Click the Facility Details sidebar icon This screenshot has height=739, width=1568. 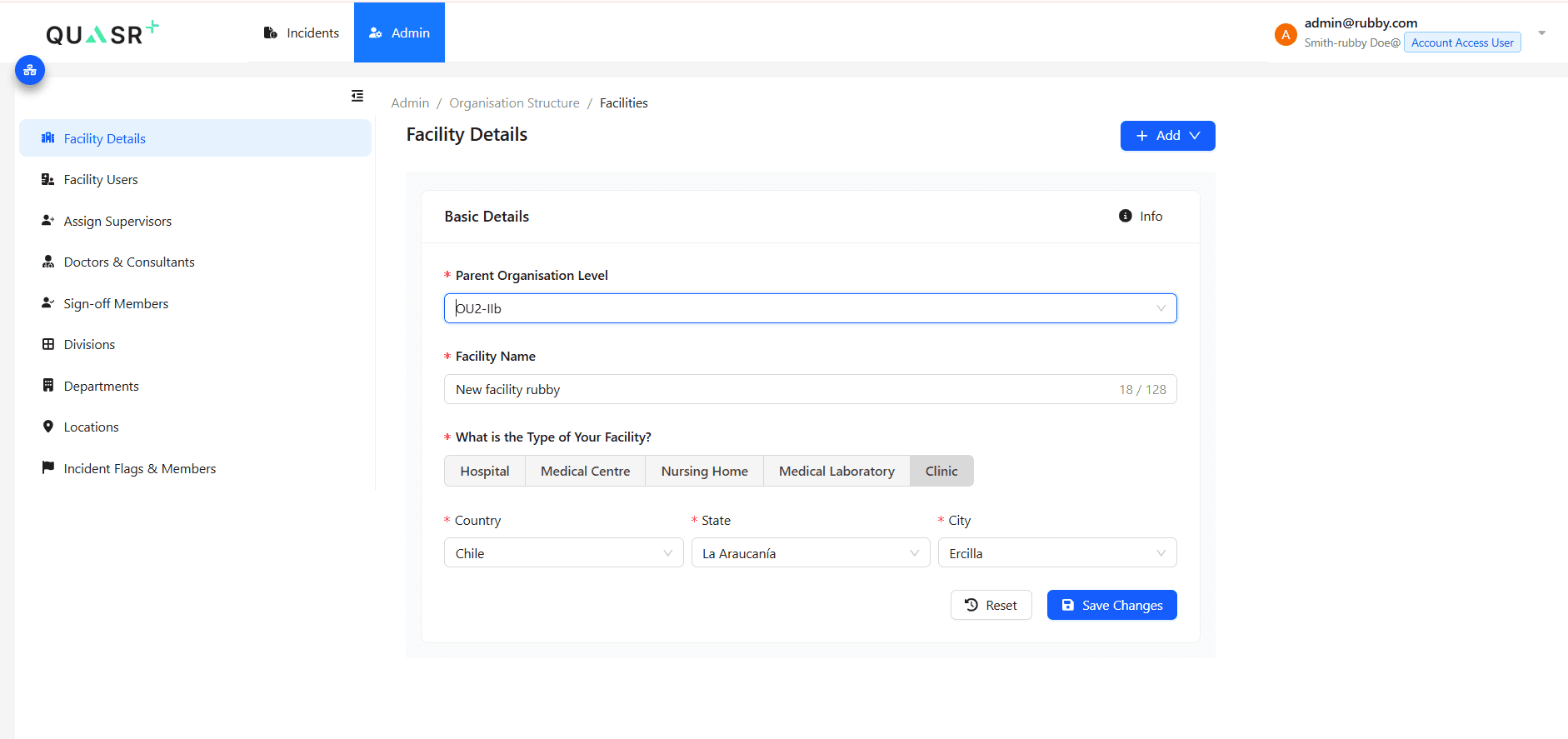click(48, 138)
